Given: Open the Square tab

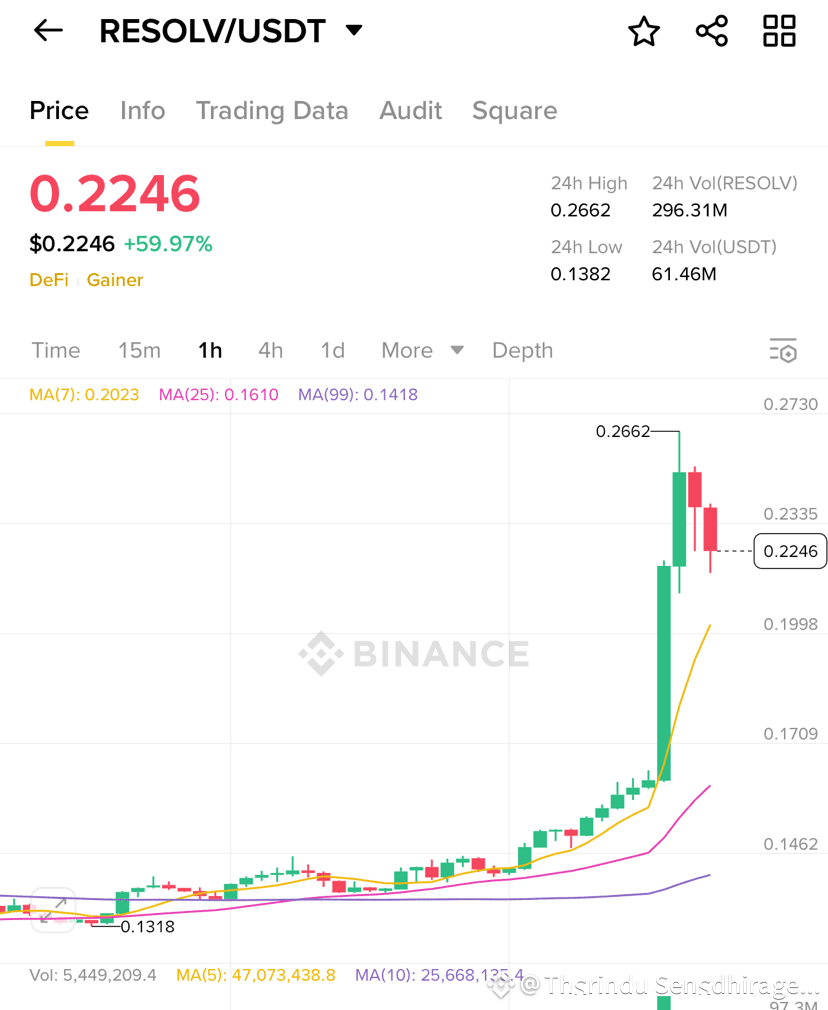Looking at the screenshot, I should tap(514, 111).
